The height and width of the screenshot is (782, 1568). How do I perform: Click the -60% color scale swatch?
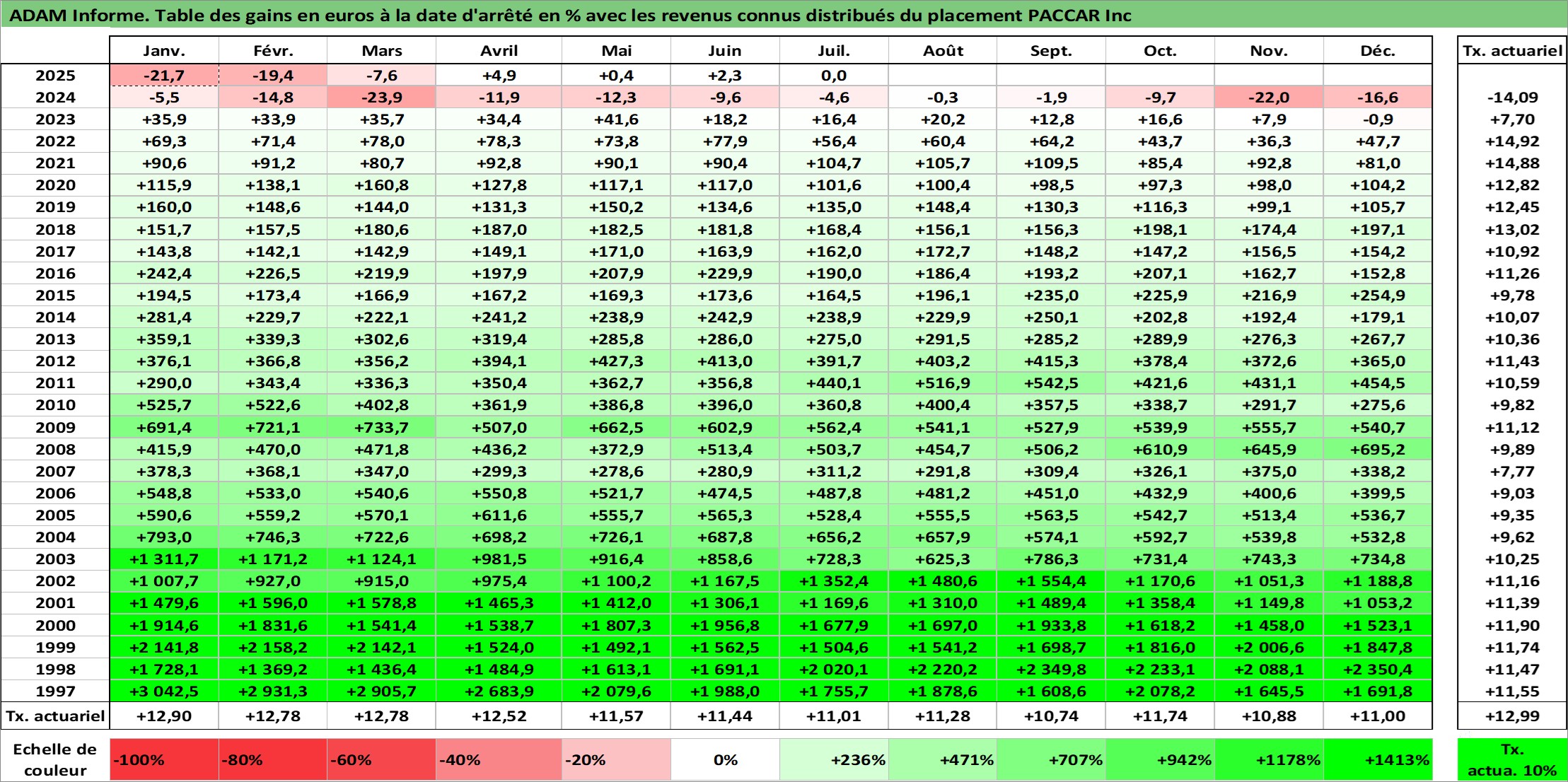381,759
